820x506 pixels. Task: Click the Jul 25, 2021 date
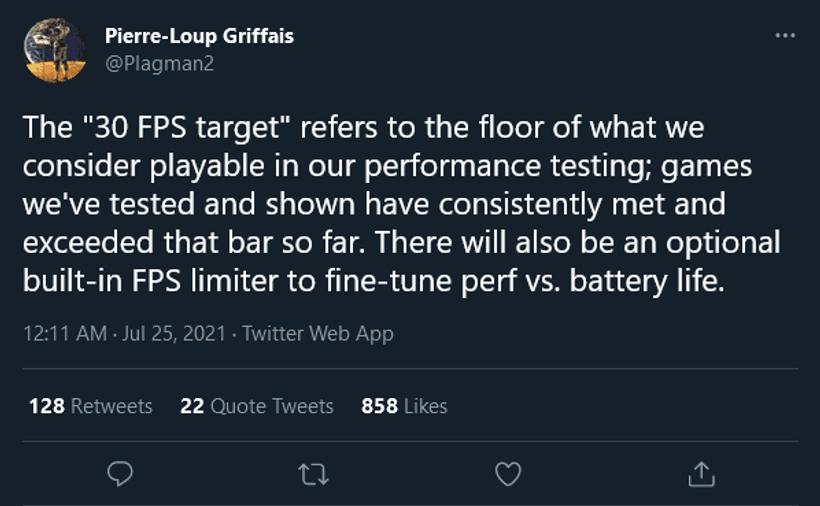[x=174, y=334]
